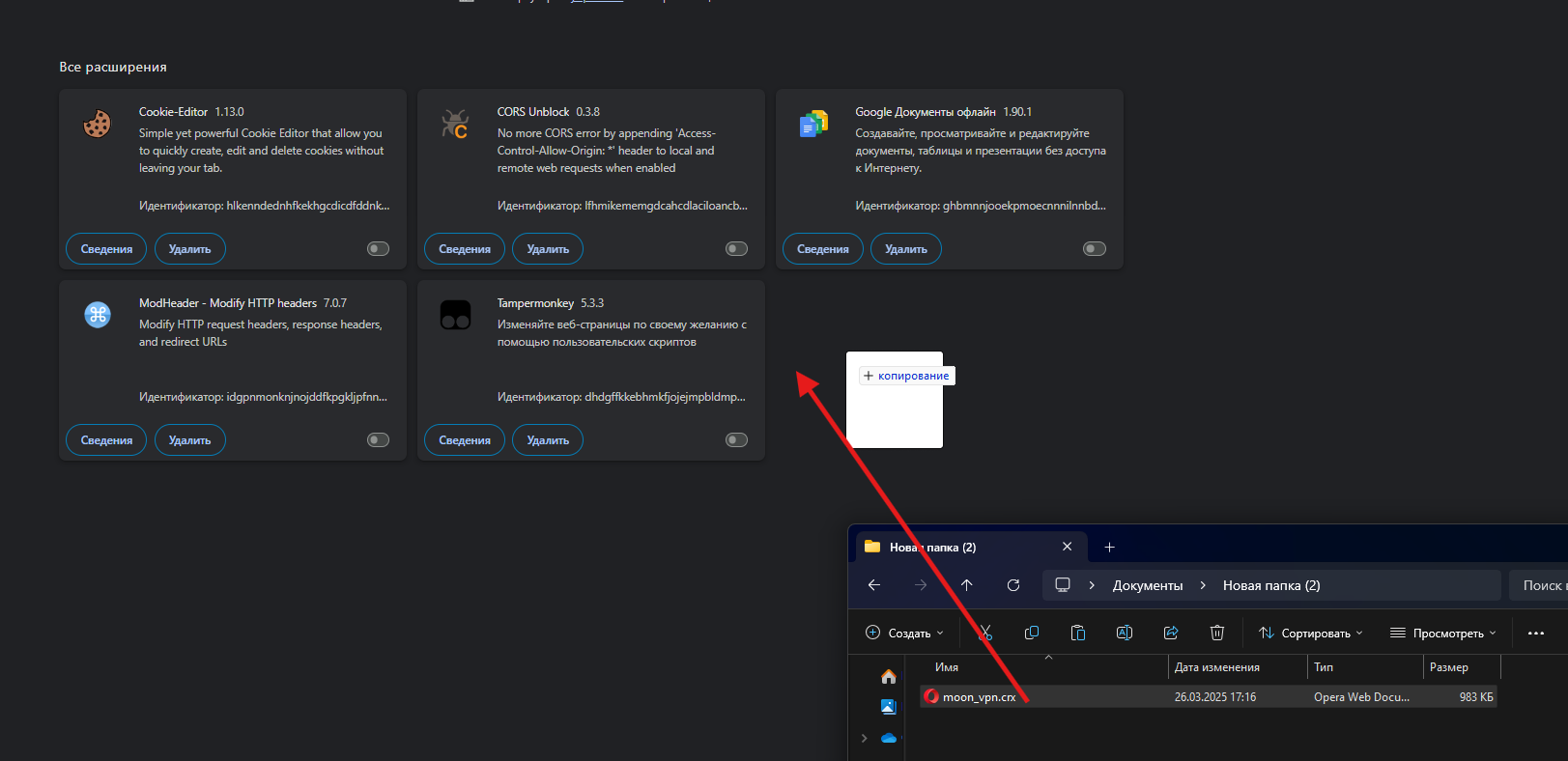Click the share icon in Explorer toolbar
The image size is (1568, 761).
point(1170,633)
